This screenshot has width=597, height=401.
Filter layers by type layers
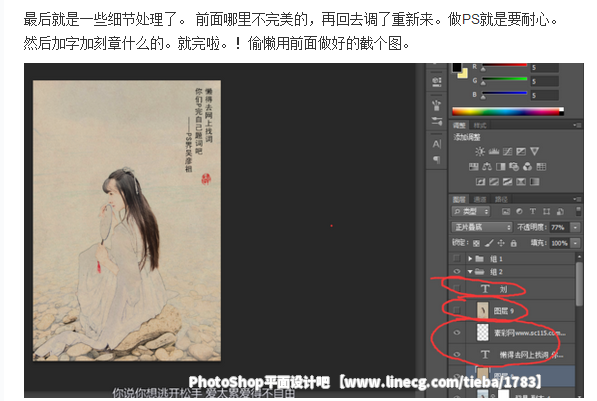[x=533, y=212]
